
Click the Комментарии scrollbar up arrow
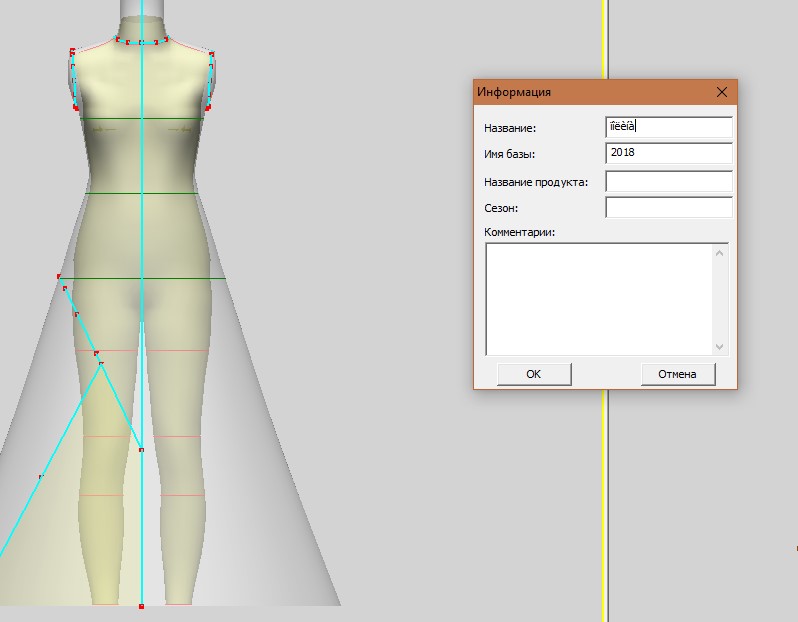(719, 253)
